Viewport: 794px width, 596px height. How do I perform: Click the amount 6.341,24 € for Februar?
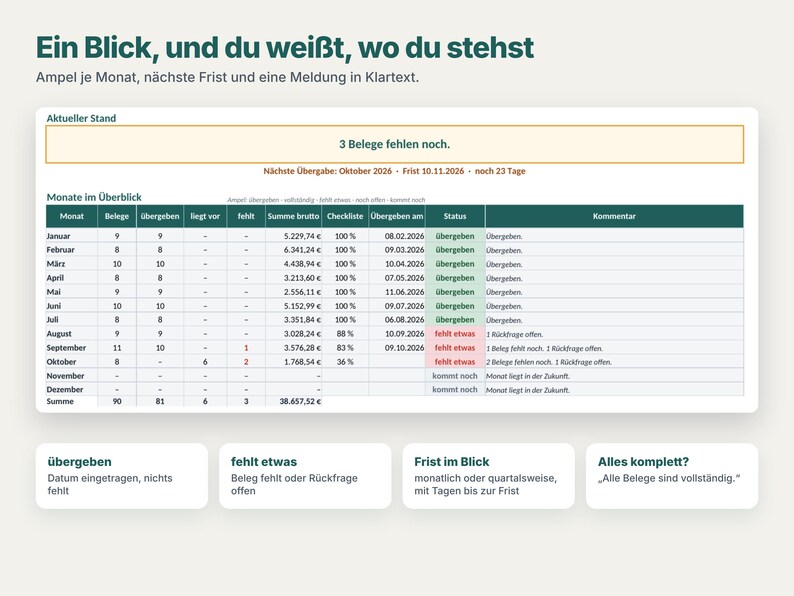tap(302, 250)
